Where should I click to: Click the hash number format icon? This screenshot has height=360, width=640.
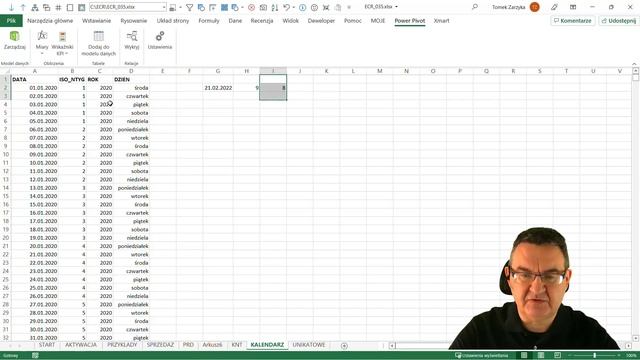pyautogui.click(x=58, y=7)
